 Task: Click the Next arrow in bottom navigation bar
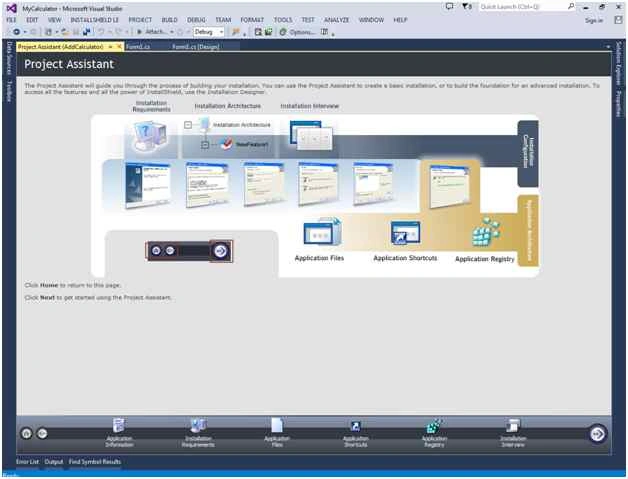[597, 434]
